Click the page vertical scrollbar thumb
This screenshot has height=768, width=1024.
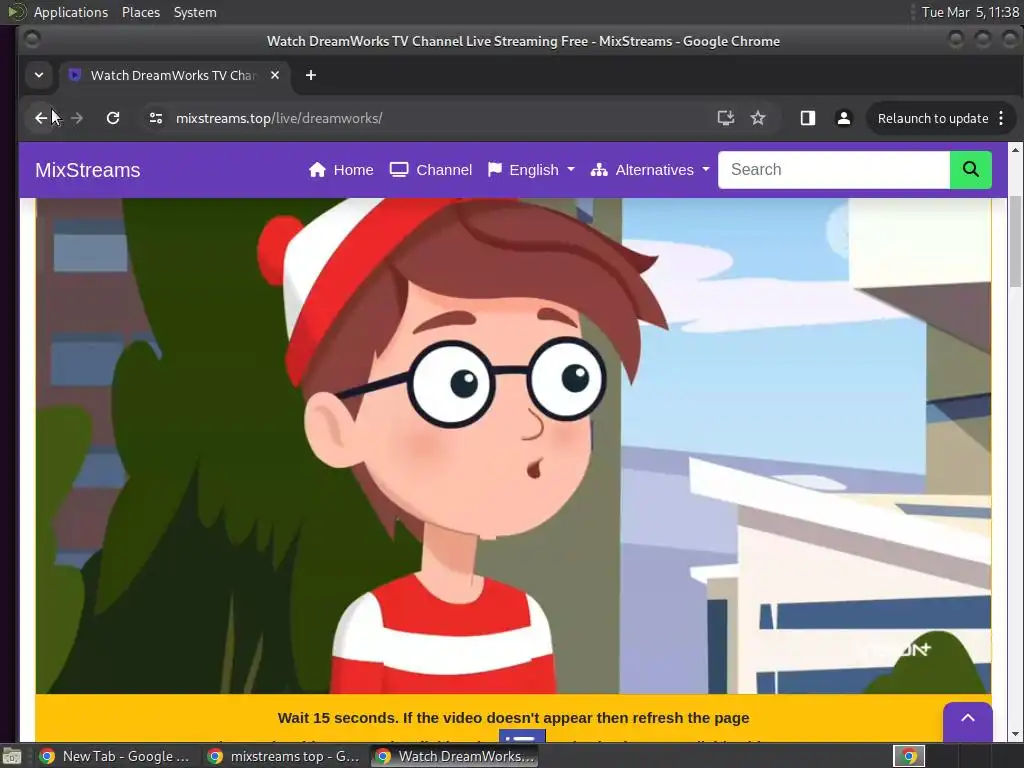click(1016, 240)
